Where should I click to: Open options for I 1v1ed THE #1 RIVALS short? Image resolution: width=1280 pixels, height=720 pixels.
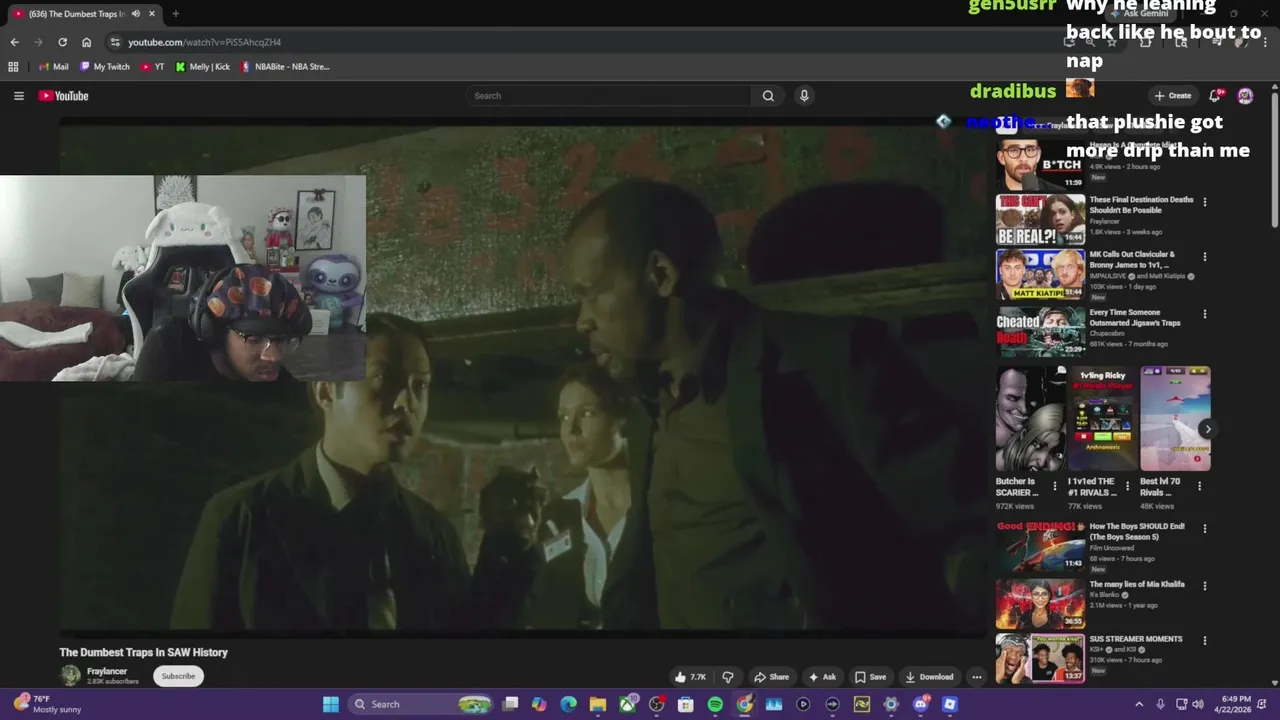coord(1127,487)
